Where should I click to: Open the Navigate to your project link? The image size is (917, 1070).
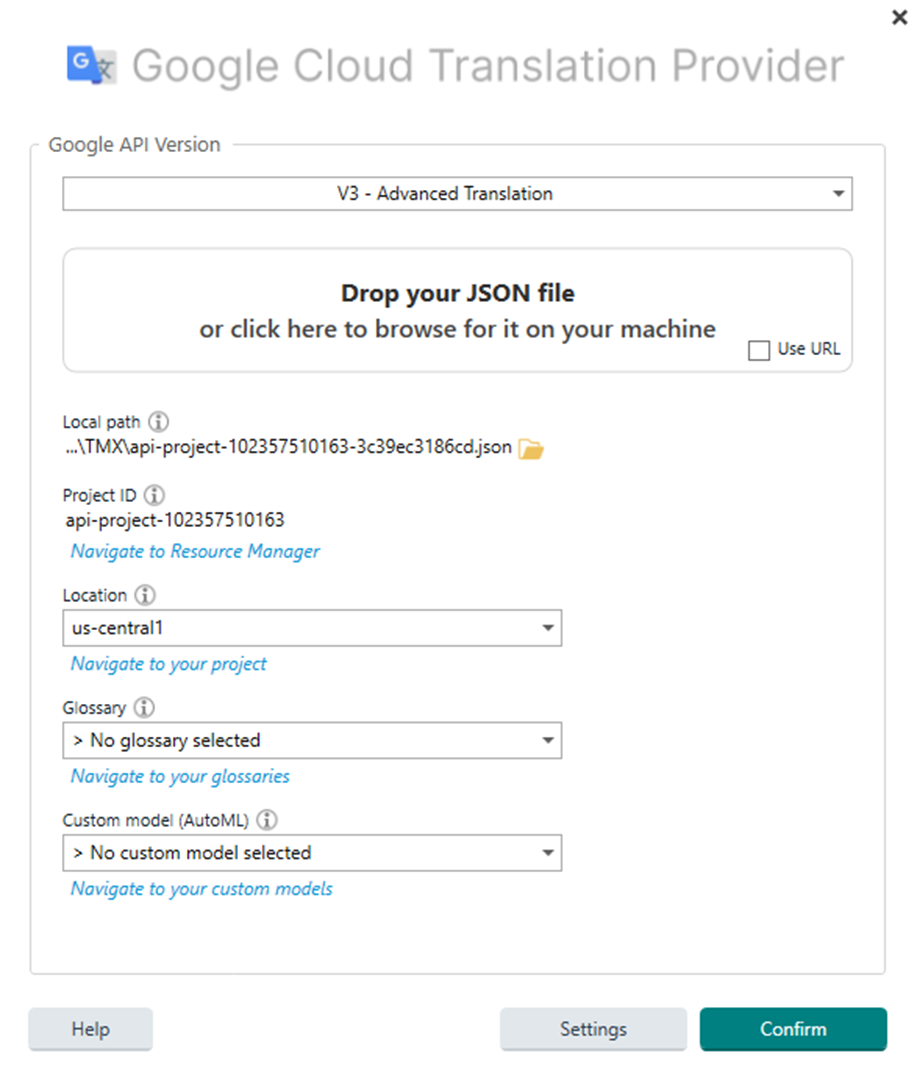(167, 663)
